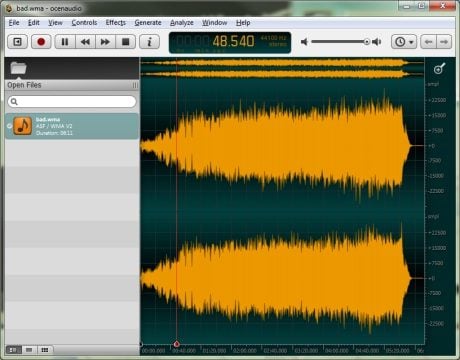Open the folder icon in the sidebar

click(x=18, y=68)
